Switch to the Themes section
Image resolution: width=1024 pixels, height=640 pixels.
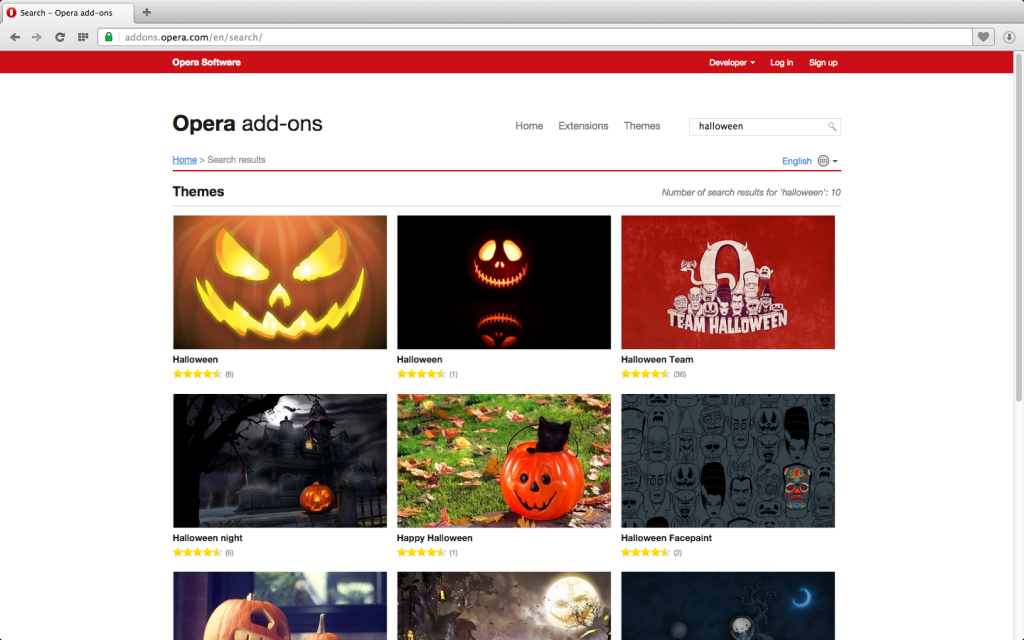coord(642,126)
